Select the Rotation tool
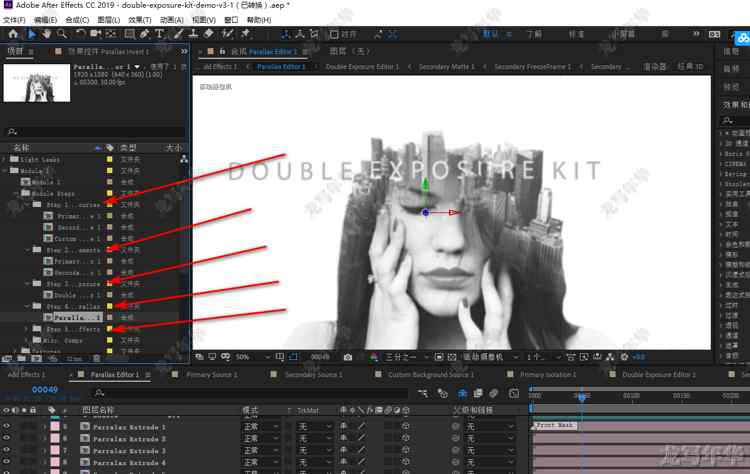Screen dimensions: 750x474 coord(80,34)
